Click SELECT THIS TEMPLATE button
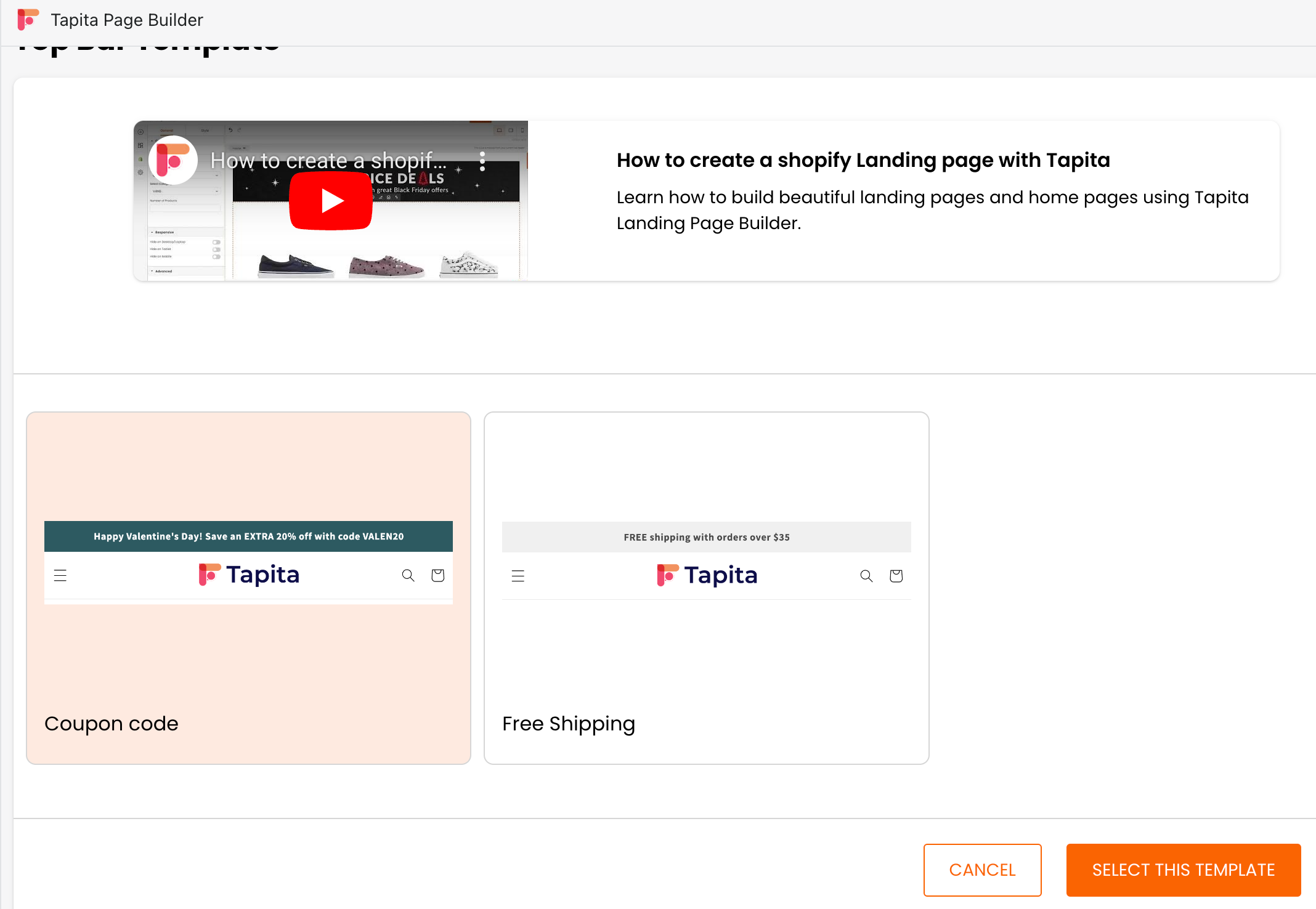1316x909 pixels. click(x=1183, y=870)
